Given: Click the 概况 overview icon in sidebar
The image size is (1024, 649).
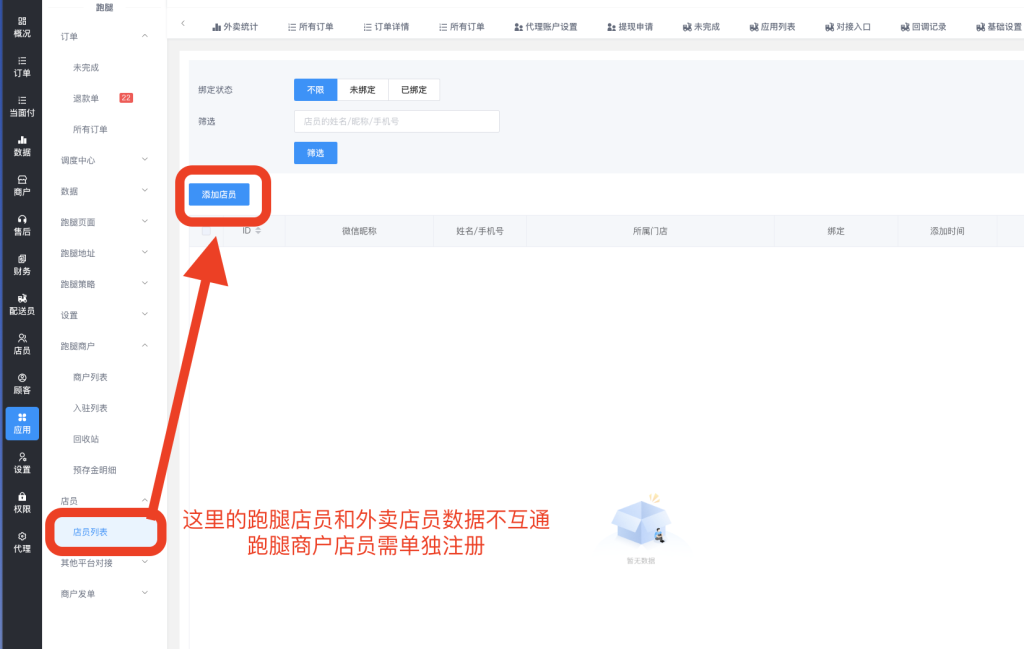Looking at the screenshot, I should [x=21, y=27].
